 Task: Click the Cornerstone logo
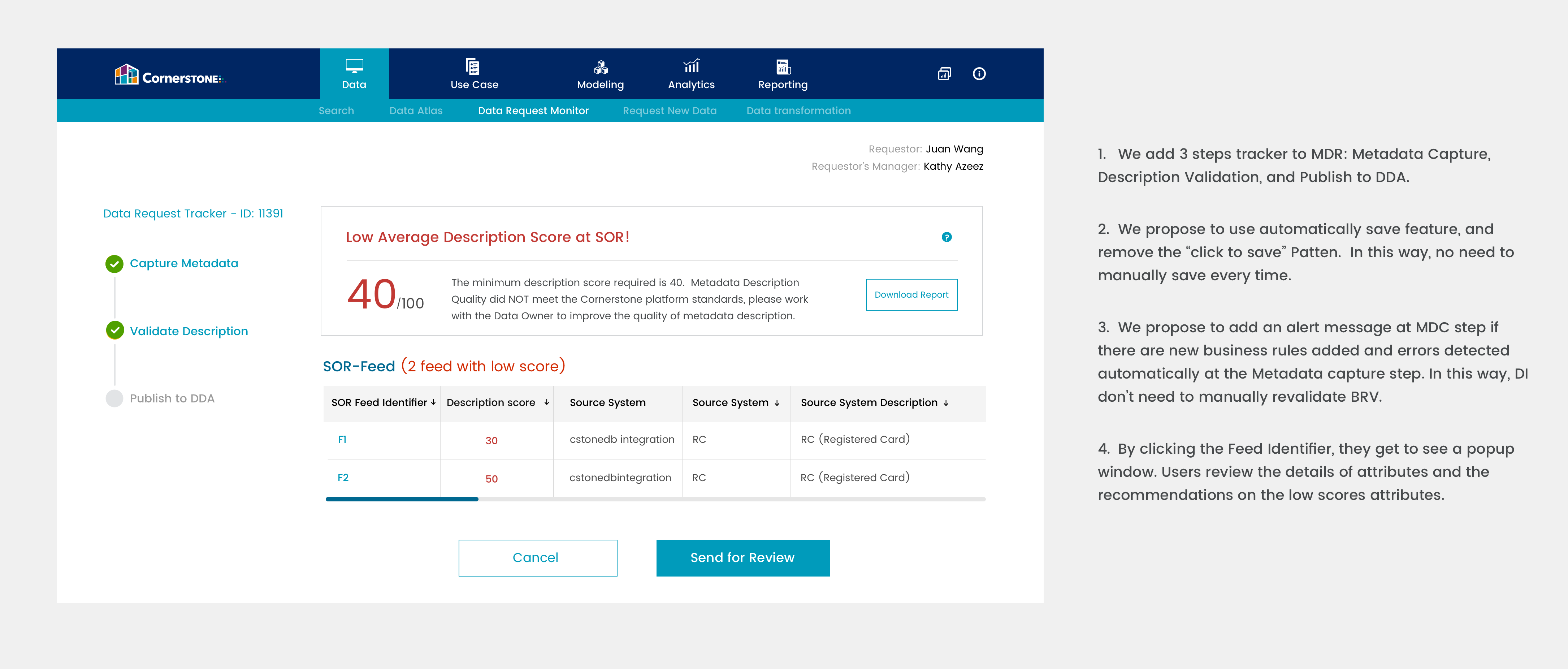pos(169,75)
